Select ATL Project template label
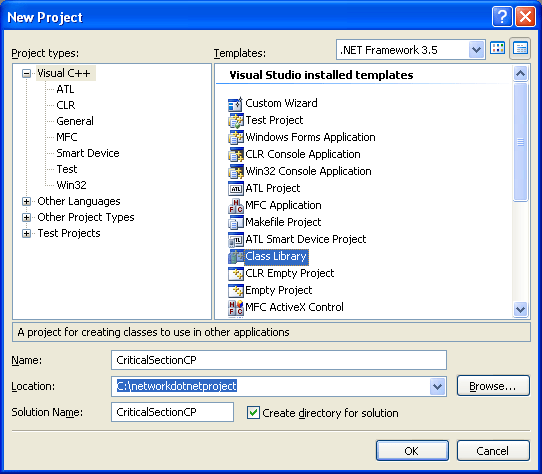This screenshot has height=474, width=542. pos(272,188)
